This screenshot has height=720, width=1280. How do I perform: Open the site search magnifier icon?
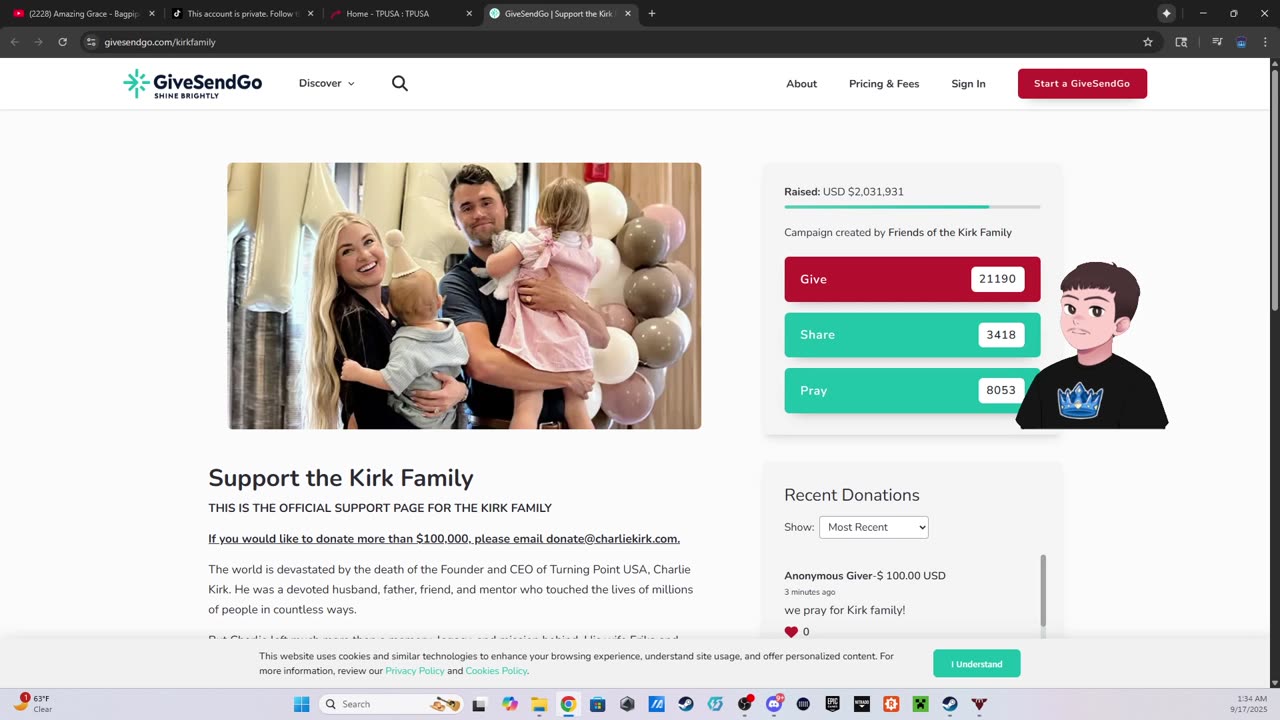(x=400, y=84)
